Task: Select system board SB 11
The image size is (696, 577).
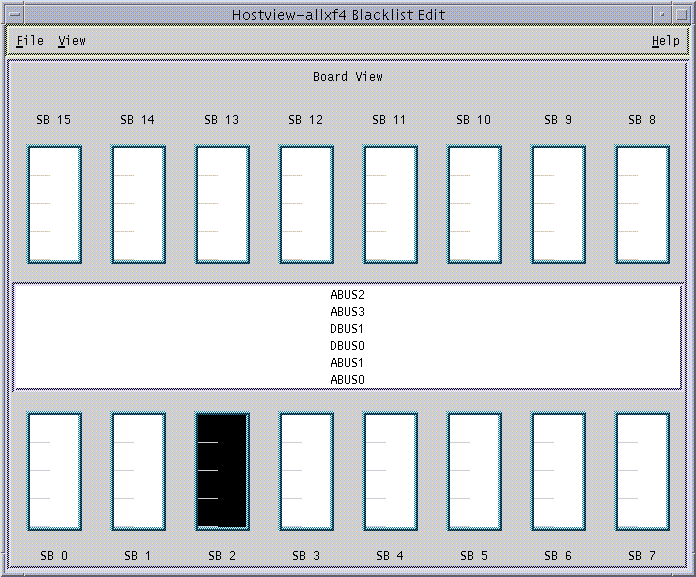Action: click(x=390, y=205)
